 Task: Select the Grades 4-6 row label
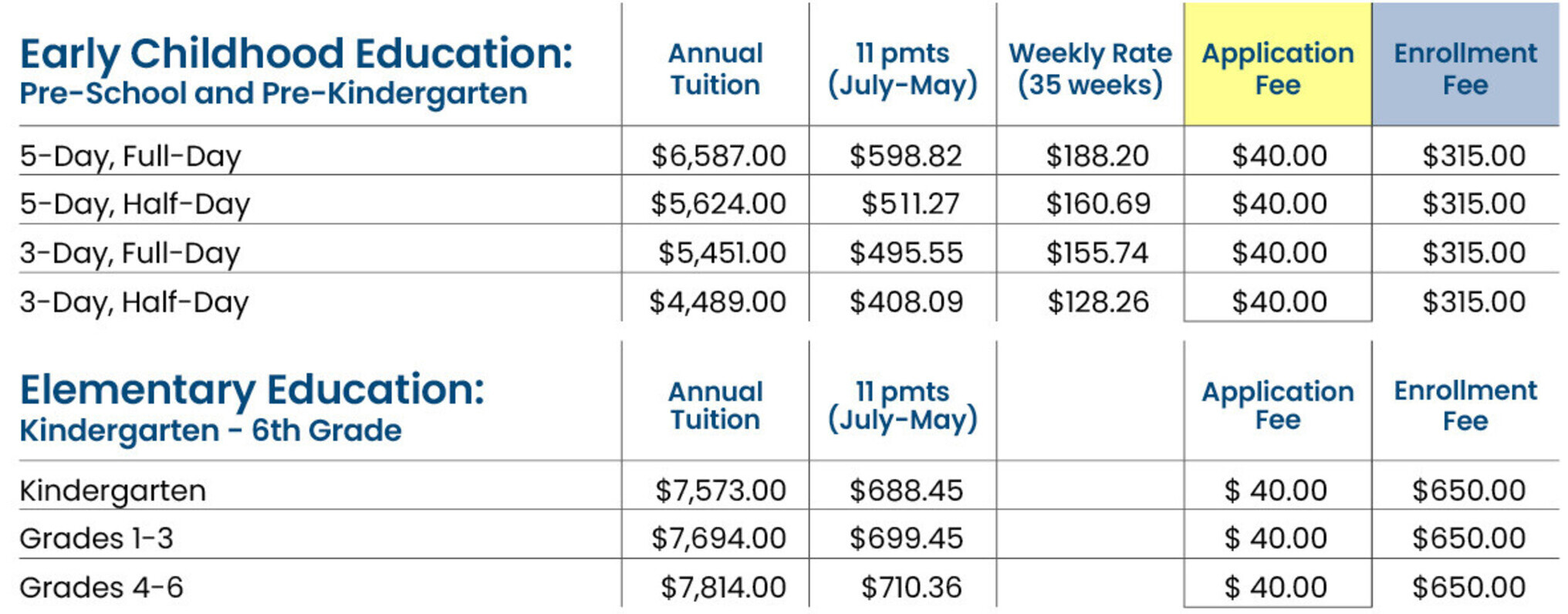101,588
